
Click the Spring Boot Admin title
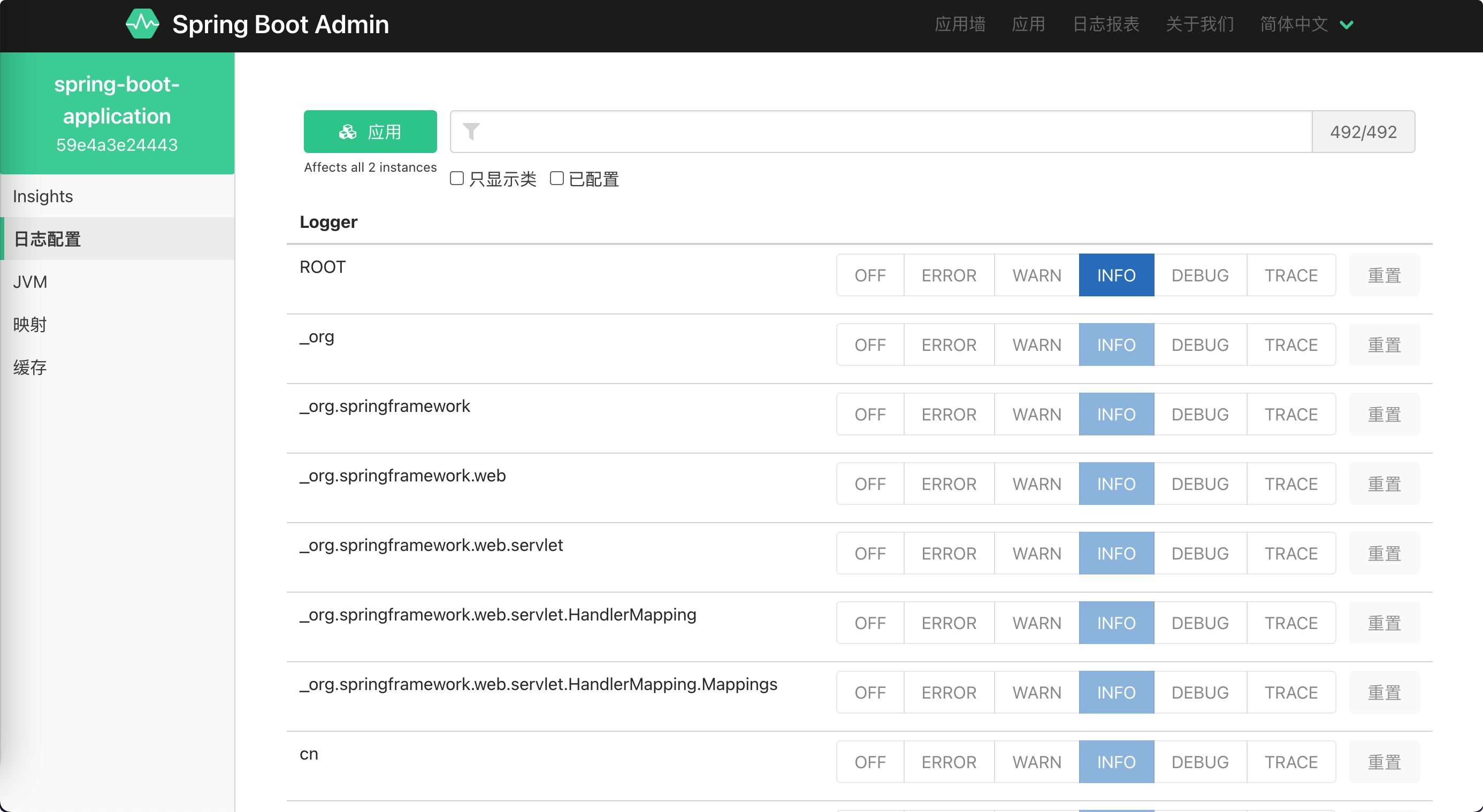point(280,24)
